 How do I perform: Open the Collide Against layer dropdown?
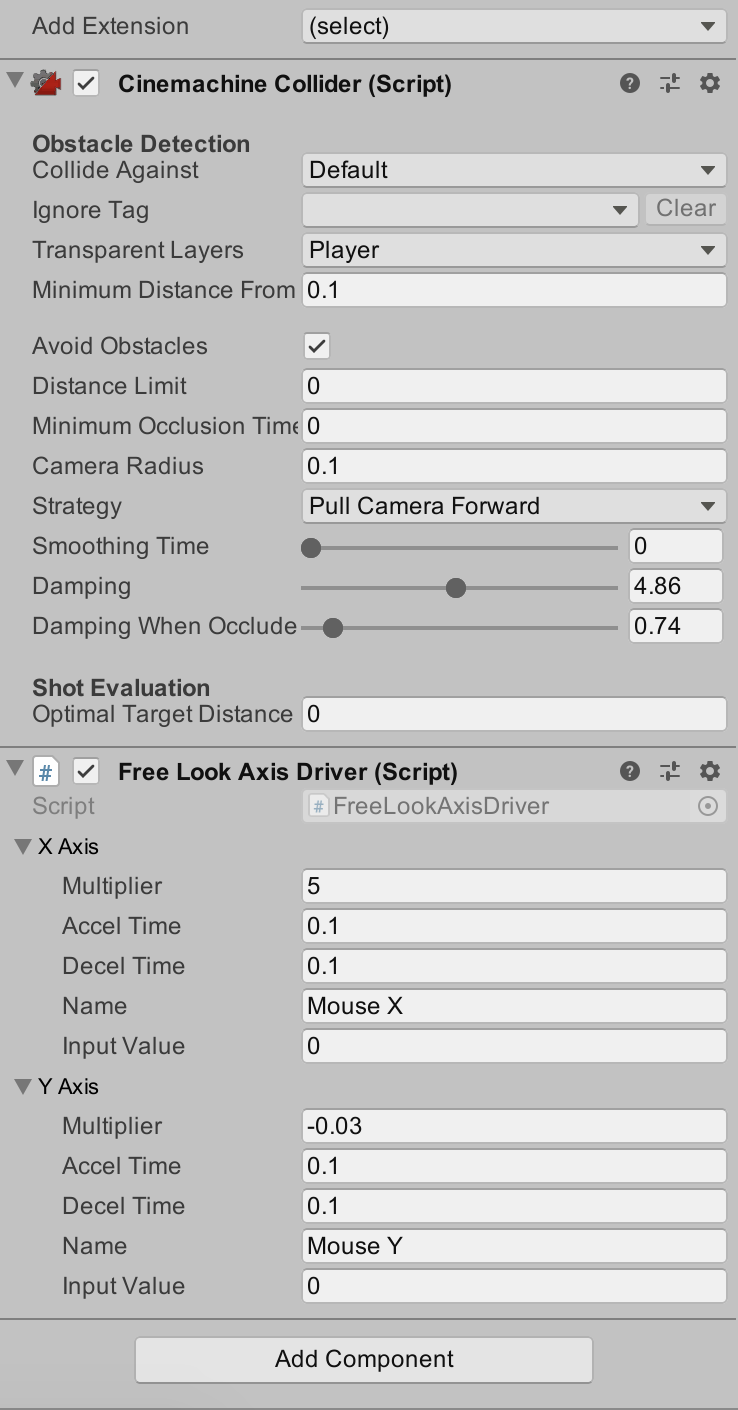point(514,170)
